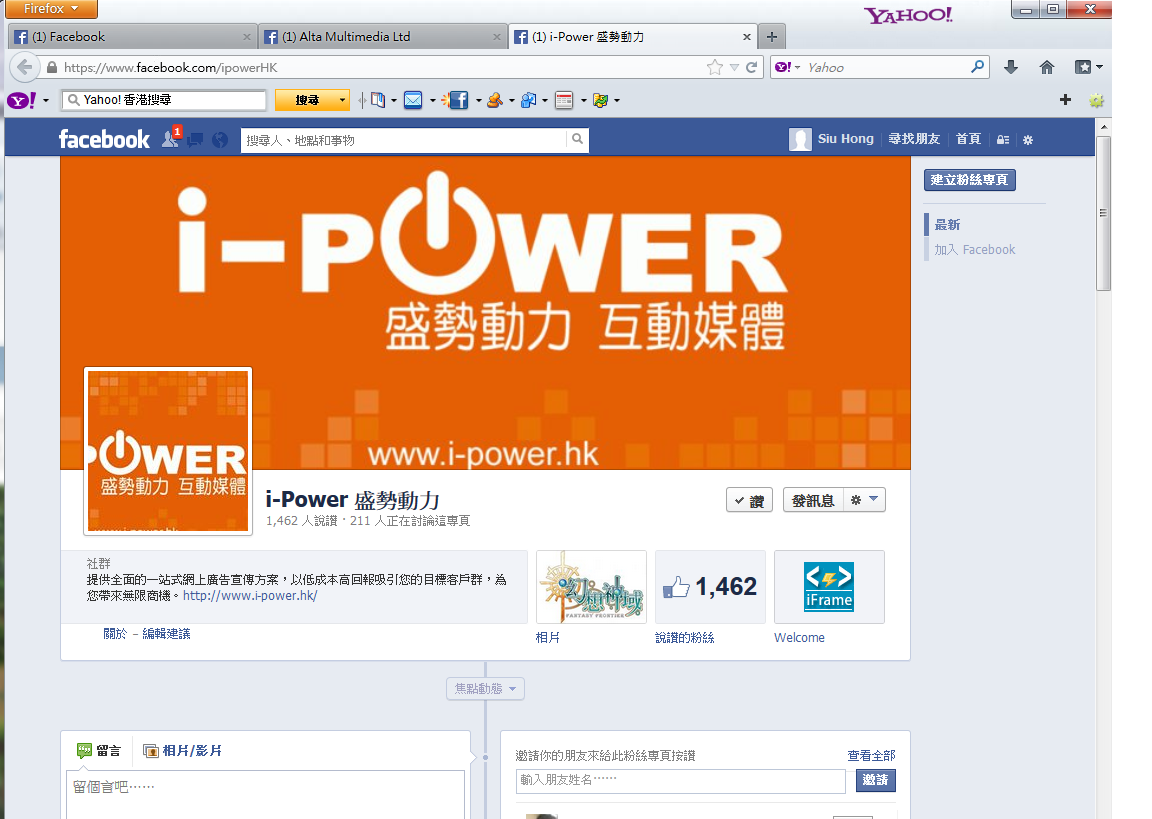Open Facebook messages icon
This screenshot has width=1152, height=819.
195,140
